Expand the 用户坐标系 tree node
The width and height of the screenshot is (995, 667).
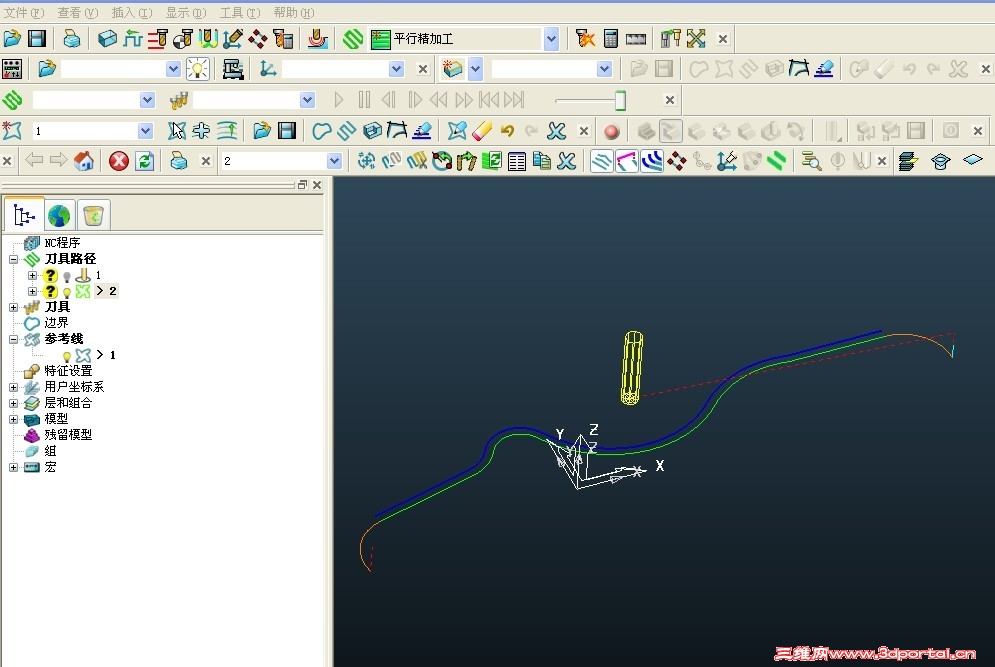(13, 387)
